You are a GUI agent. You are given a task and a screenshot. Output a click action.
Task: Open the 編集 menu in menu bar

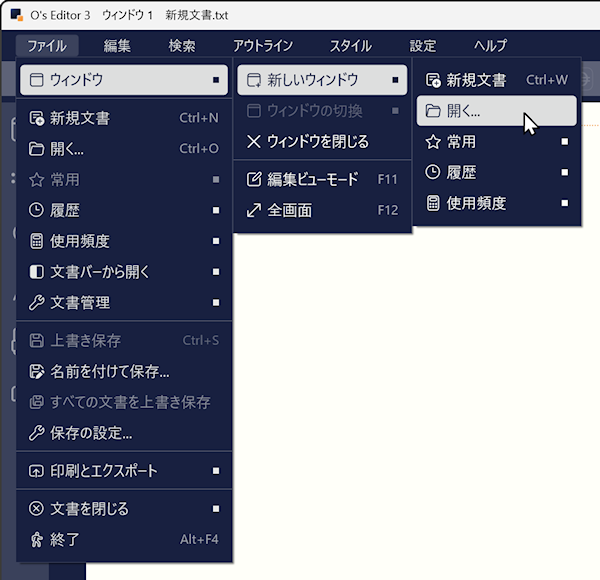pyautogui.click(x=117, y=45)
